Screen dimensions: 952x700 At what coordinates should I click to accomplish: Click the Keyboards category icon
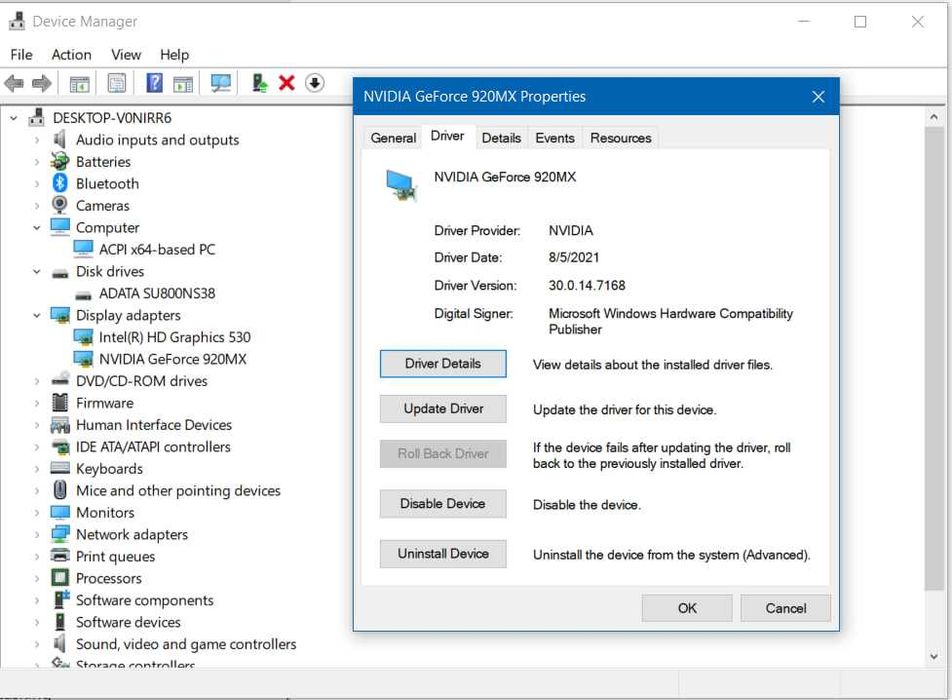click(x=60, y=468)
